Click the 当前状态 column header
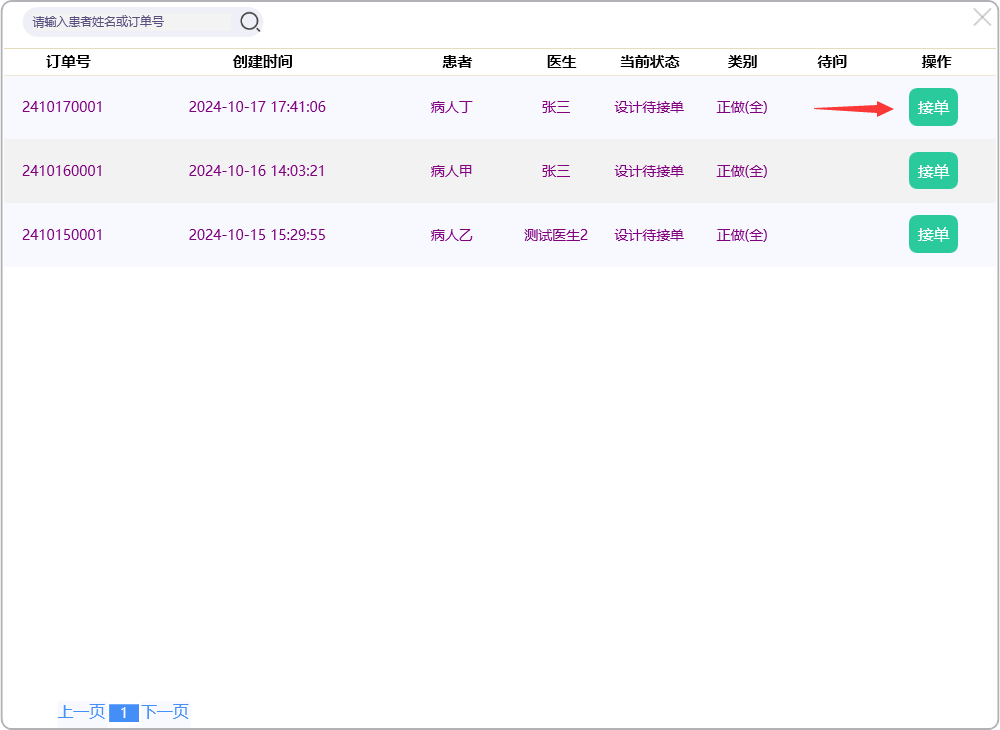The width and height of the screenshot is (1000, 730). tap(649, 62)
